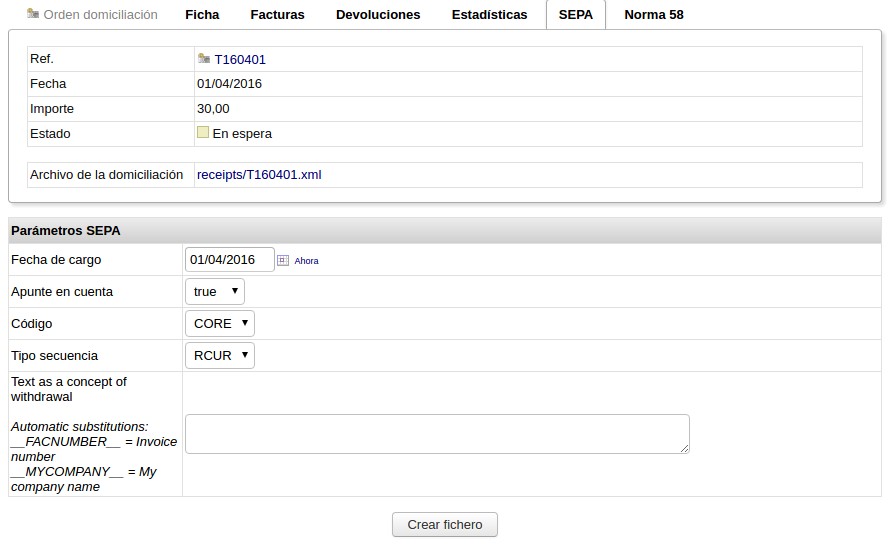Expand the Tipo secuencia dropdown showing RCUR
Viewport: 889px width, 556px height.
[x=220, y=355]
